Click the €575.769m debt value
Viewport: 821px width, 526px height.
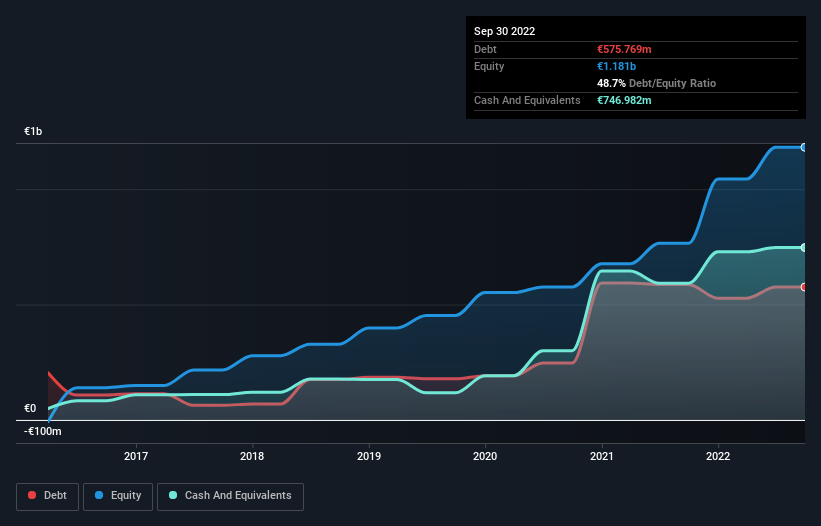624,49
